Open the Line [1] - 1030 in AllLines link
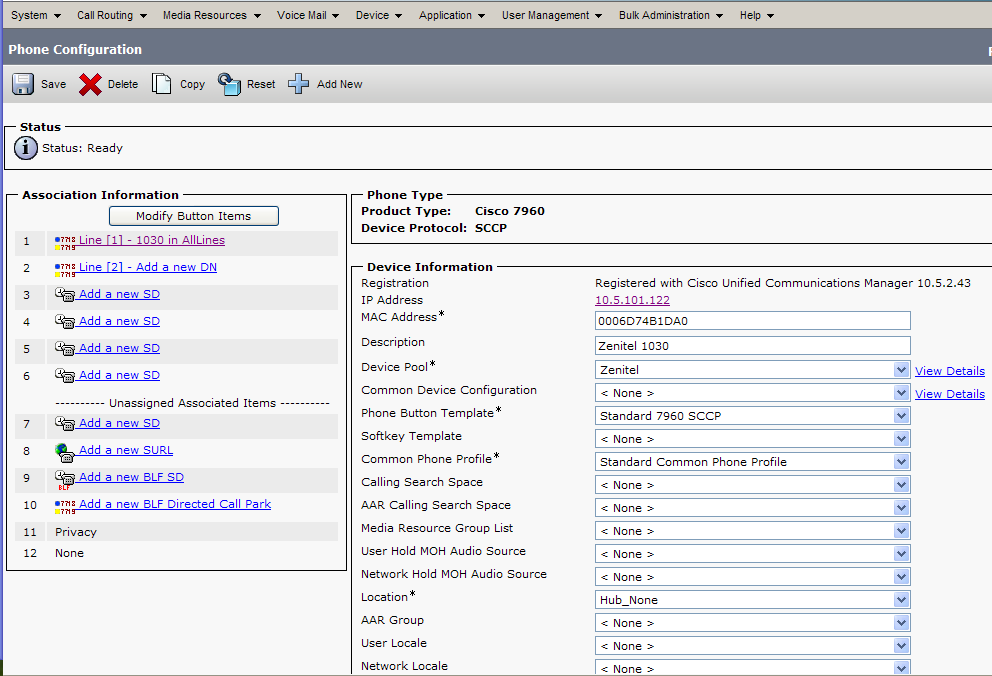Viewport: 992px width, 676px height. click(x=152, y=240)
